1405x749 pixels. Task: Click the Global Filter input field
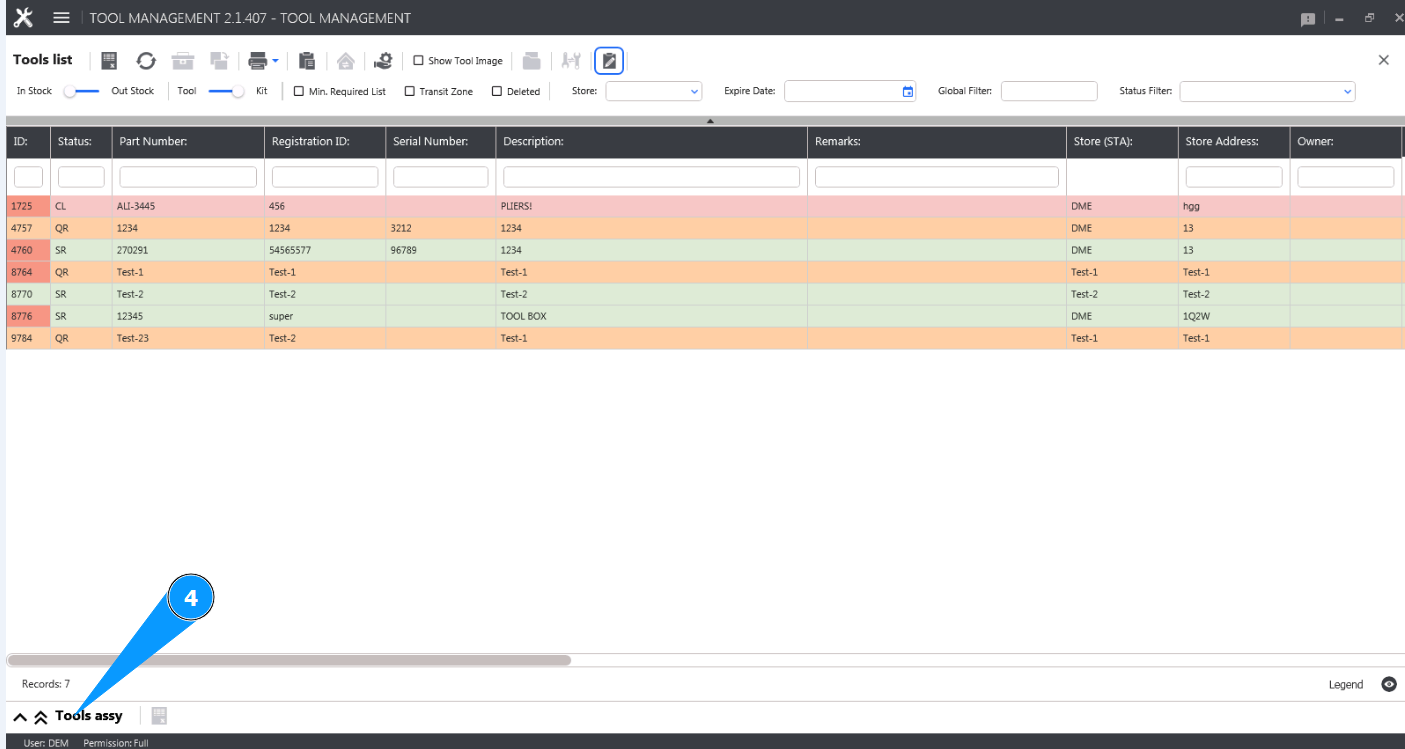coord(1048,91)
